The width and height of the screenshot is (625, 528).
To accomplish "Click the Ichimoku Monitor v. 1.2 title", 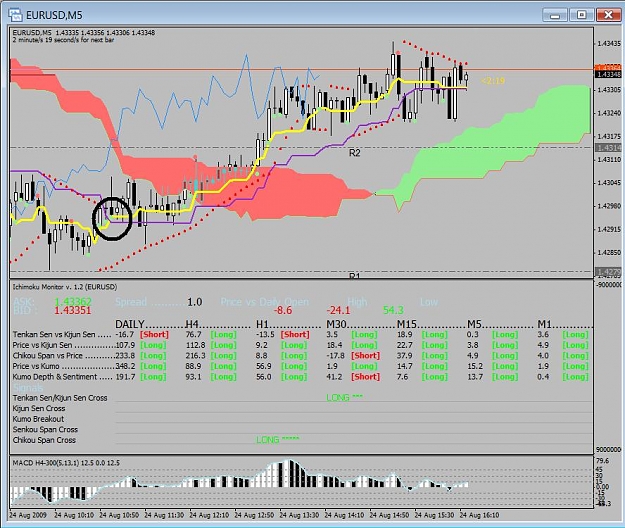I will pyautogui.click(x=65, y=287).
